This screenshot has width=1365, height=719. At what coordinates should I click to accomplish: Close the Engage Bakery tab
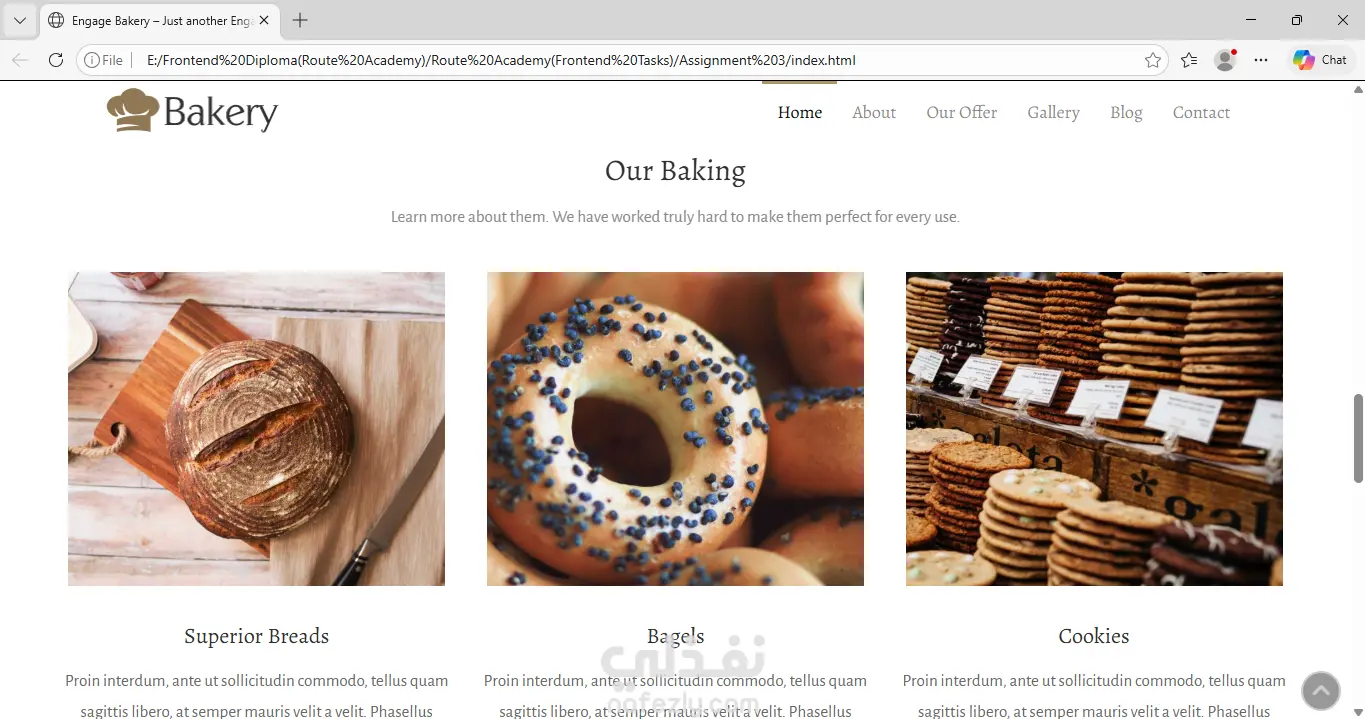point(264,20)
